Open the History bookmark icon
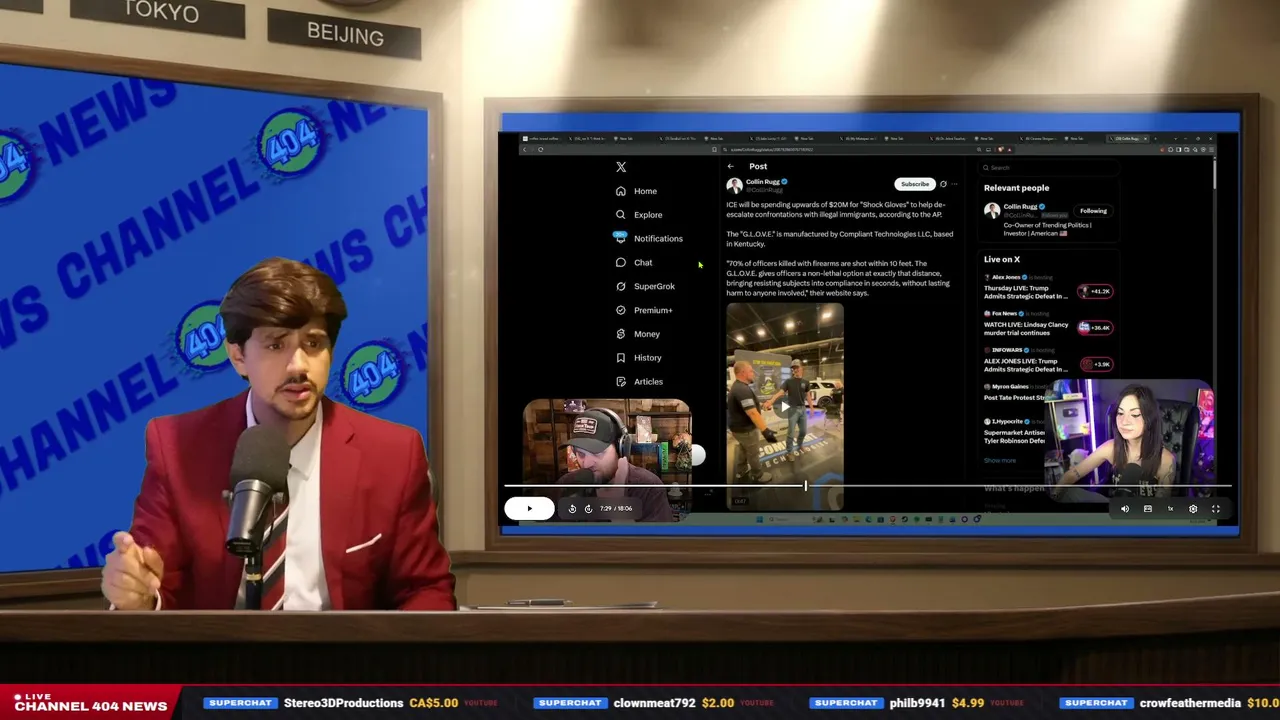 621,358
